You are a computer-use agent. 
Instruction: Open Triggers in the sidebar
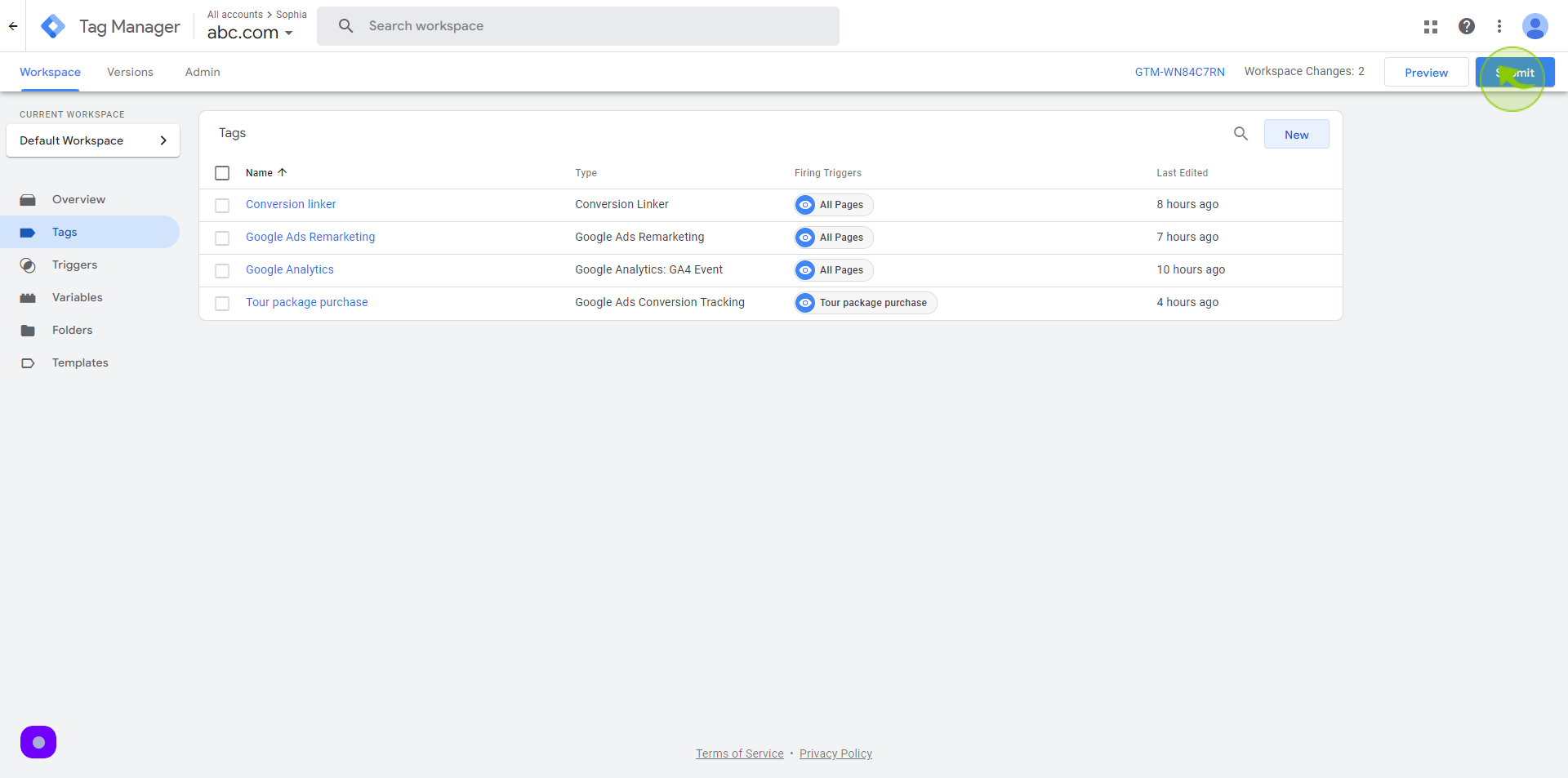pyautogui.click(x=74, y=265)
